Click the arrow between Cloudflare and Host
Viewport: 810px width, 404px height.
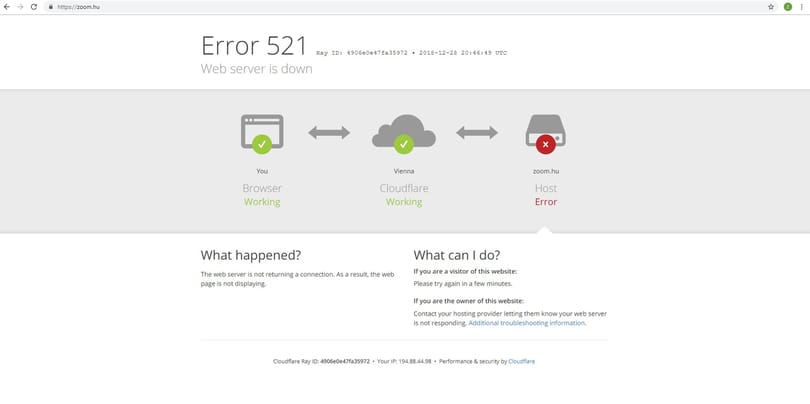(x=477, y=133)
